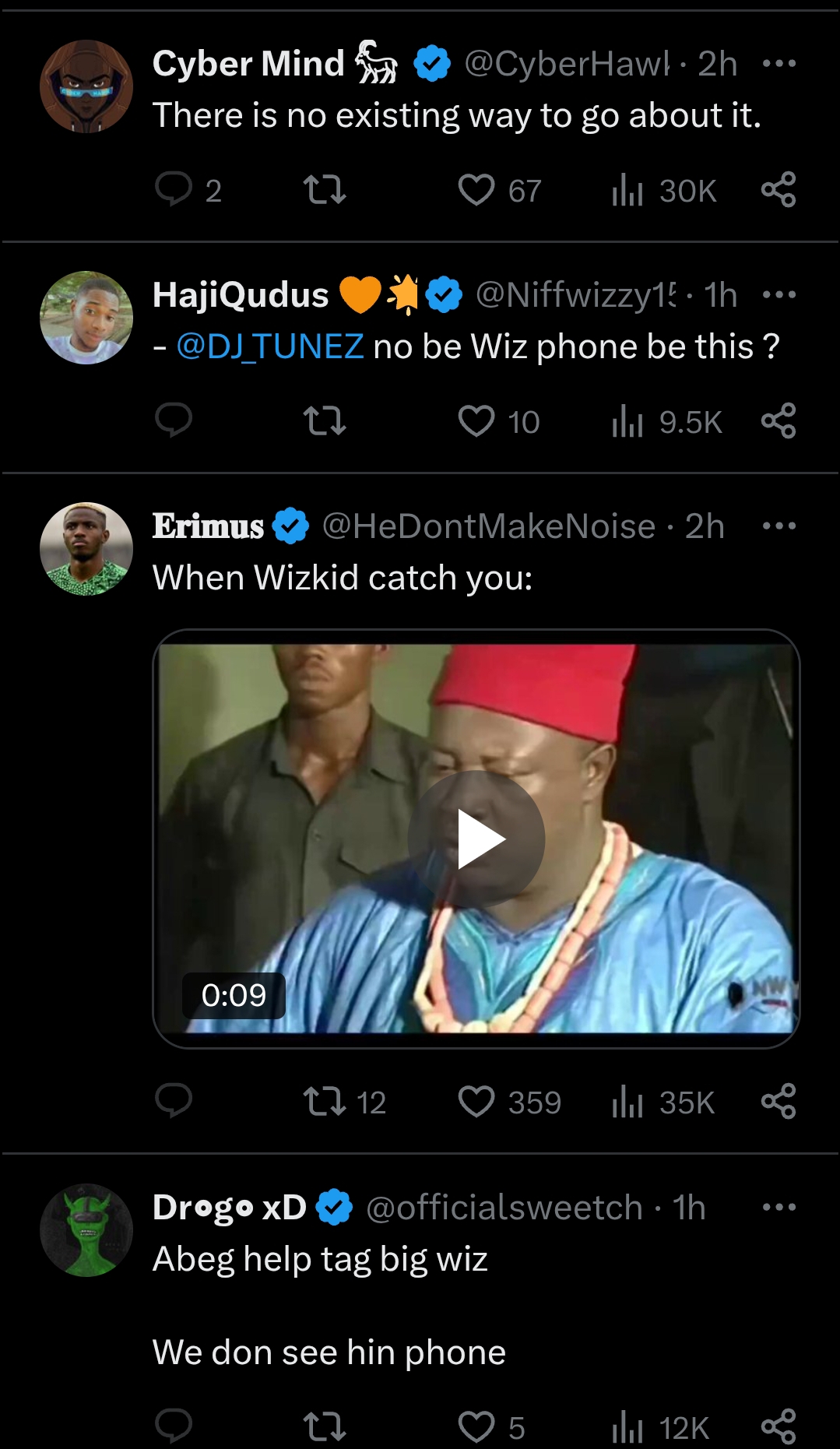Repost Erimus's Wizkid video tweet
This screenshot has height=1449, width=840.
tap(324, 1102)
